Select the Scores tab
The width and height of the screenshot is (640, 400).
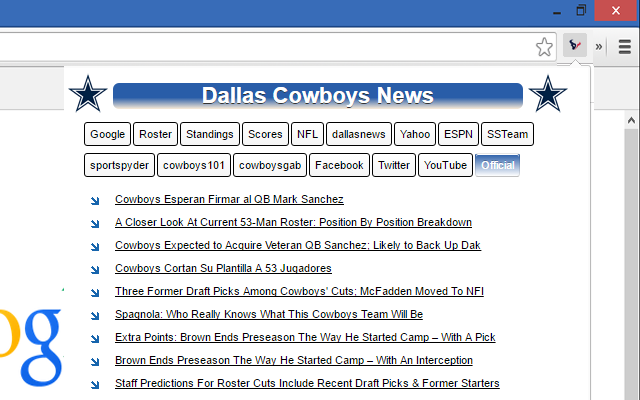(265, 134)
